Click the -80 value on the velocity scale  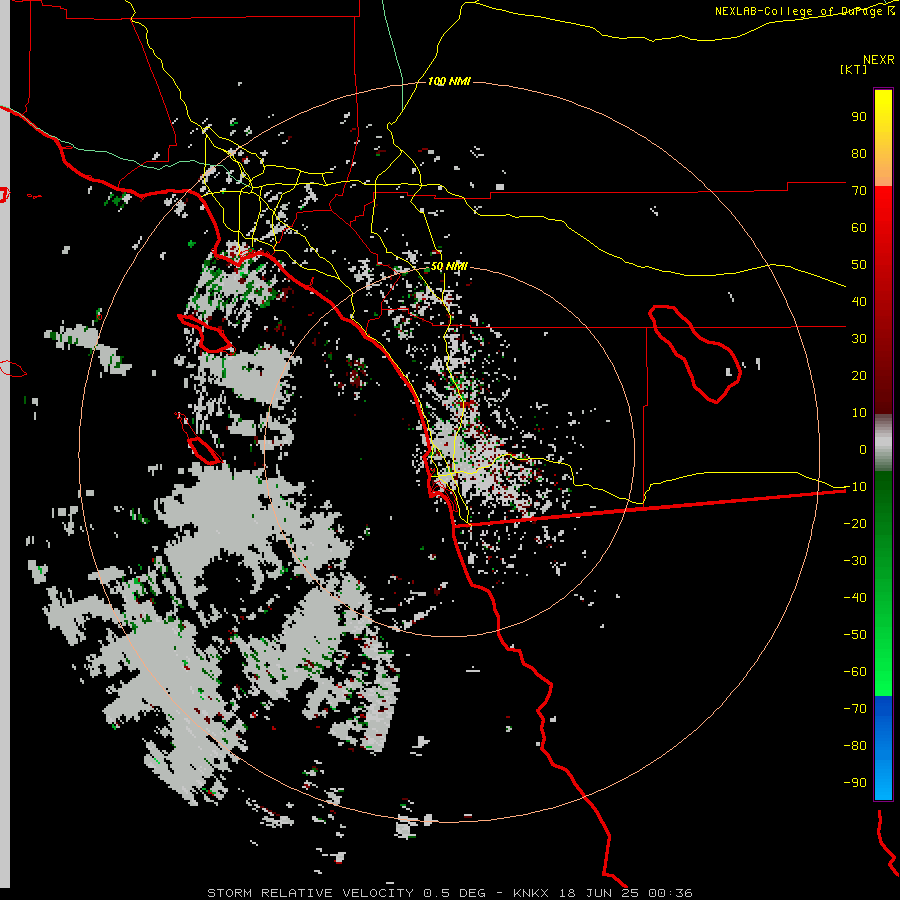point(855,746)
